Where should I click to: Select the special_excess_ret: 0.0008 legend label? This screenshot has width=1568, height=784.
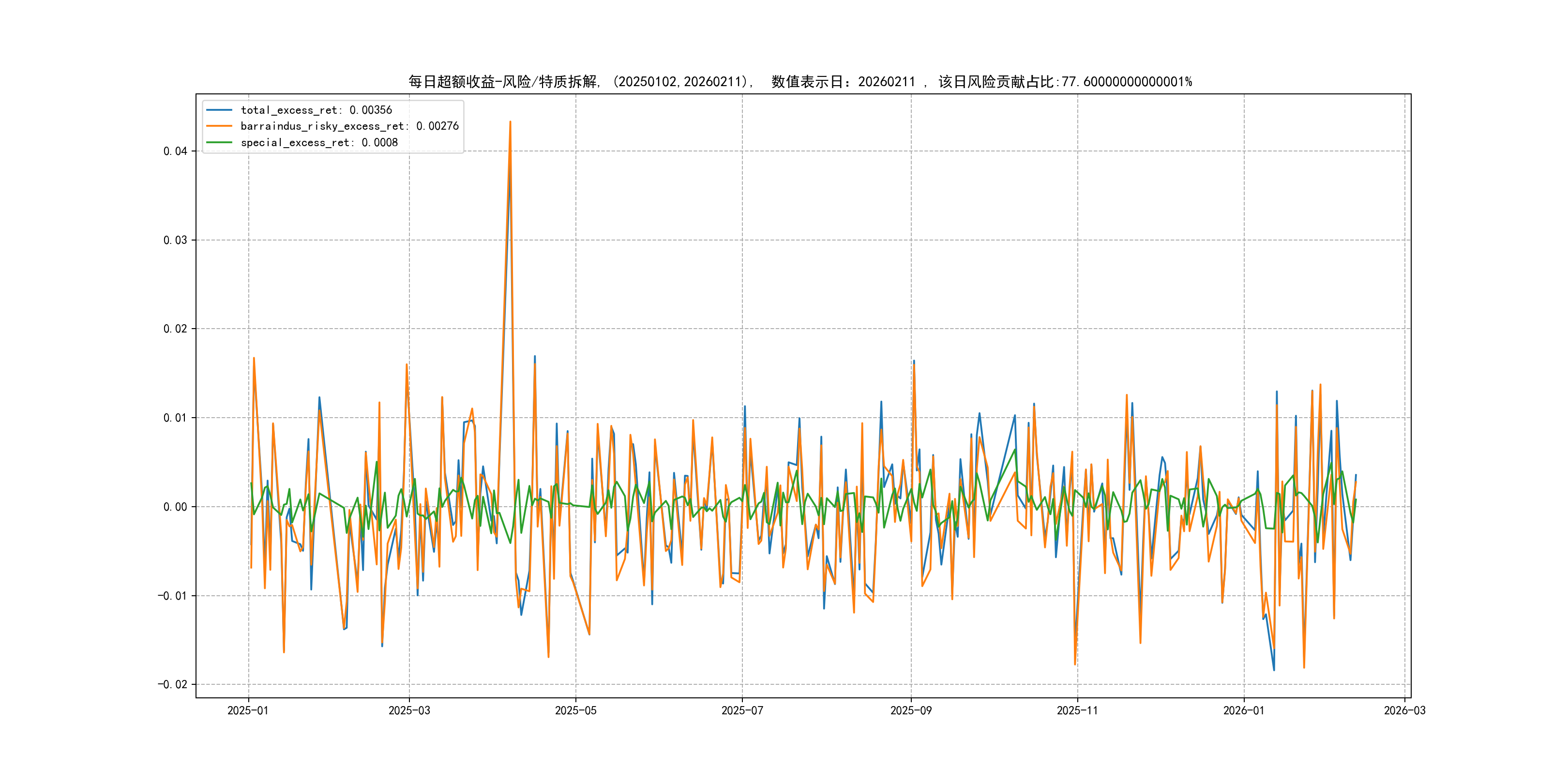[x=319, y=142]
